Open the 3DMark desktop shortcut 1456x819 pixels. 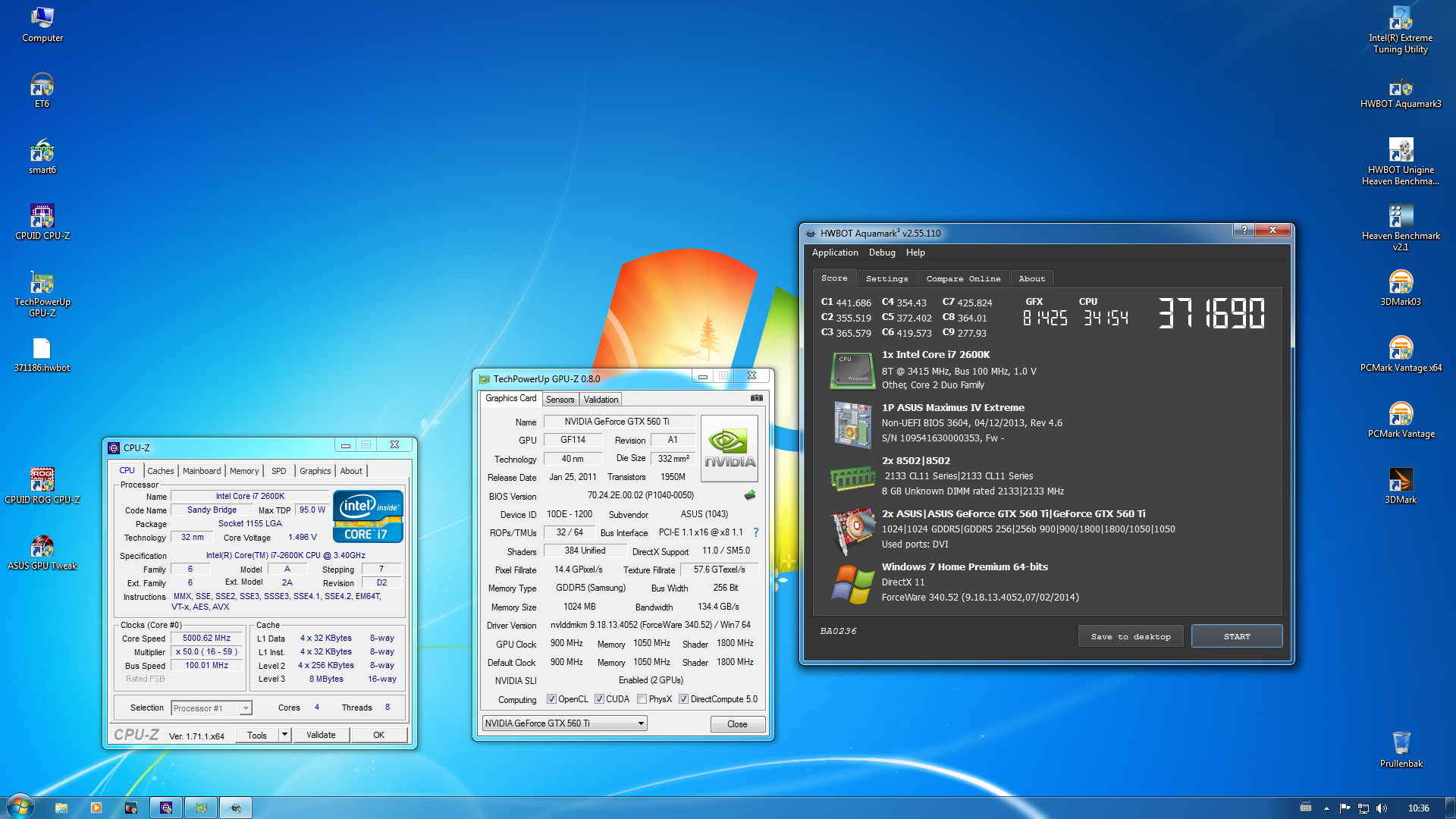pyautogui.click(x=1401, y=486)
